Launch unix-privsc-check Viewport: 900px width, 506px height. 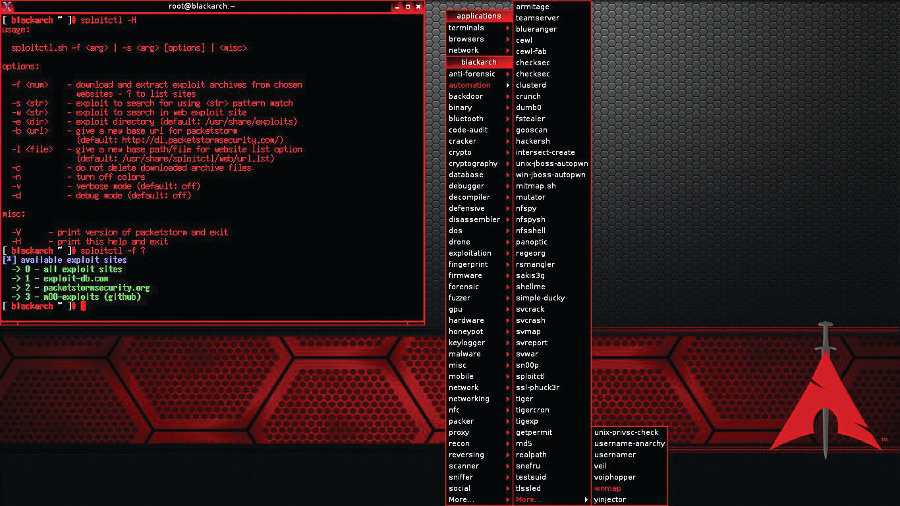626,433
